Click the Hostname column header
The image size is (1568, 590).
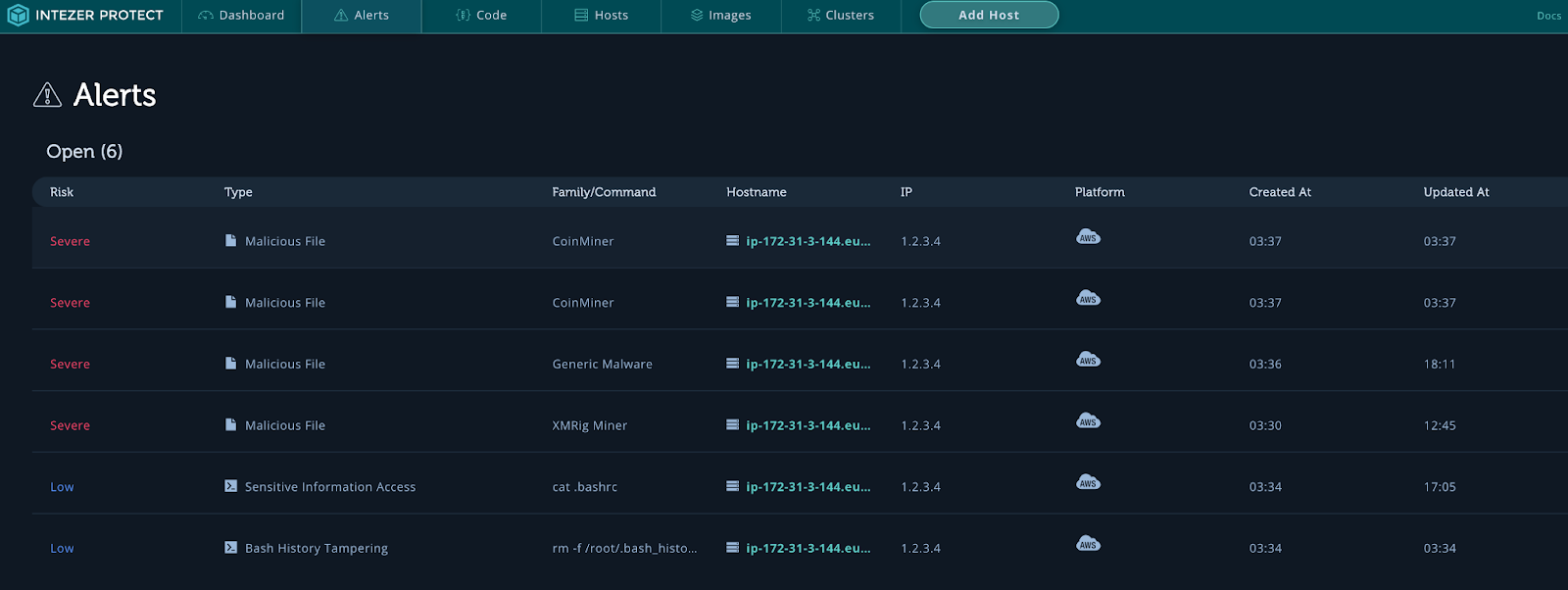click(757, 192)
